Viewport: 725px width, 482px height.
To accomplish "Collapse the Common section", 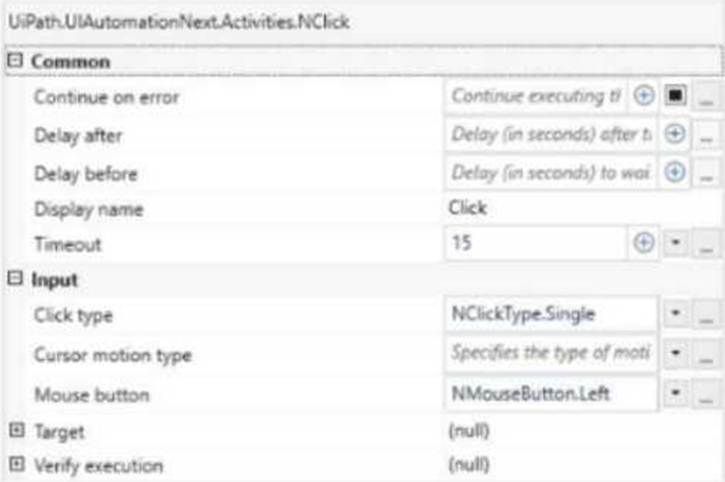I will pos(15,60).
